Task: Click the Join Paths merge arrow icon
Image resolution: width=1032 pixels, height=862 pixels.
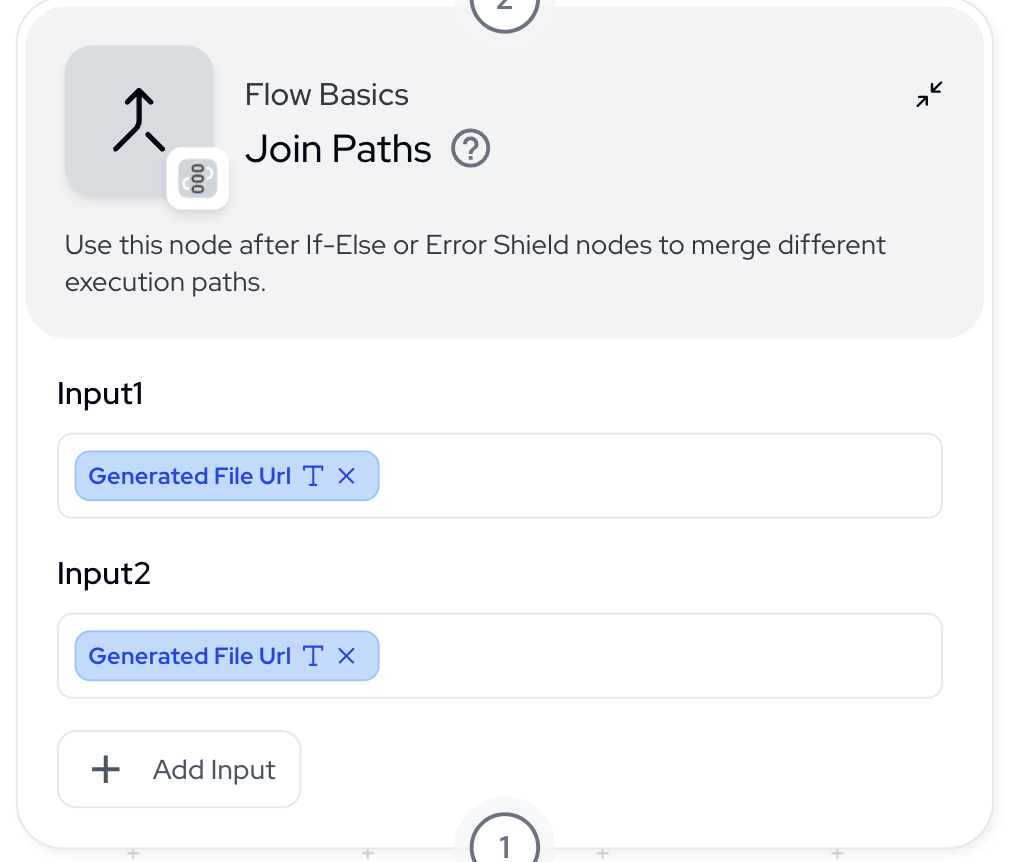Action: point(139,120)
